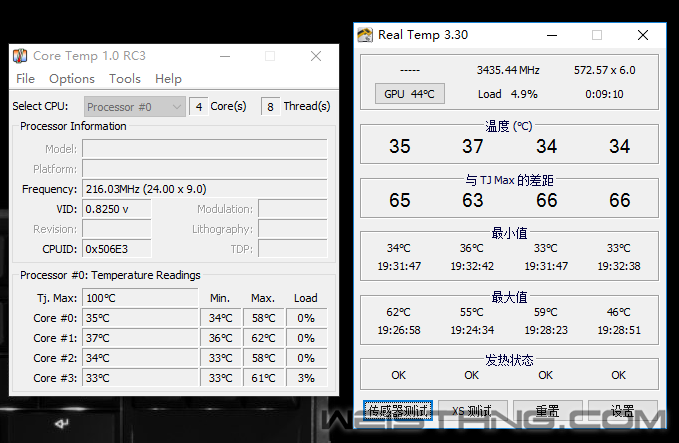Click the temperature reading 37 in Real Temp
Image resolution: width=679 pixels, height=443 pixels.
(x=472, y=146)
